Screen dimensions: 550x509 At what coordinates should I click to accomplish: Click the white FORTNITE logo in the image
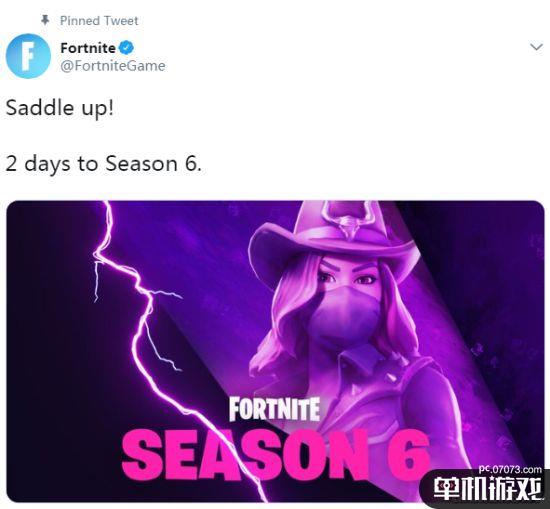274,409
